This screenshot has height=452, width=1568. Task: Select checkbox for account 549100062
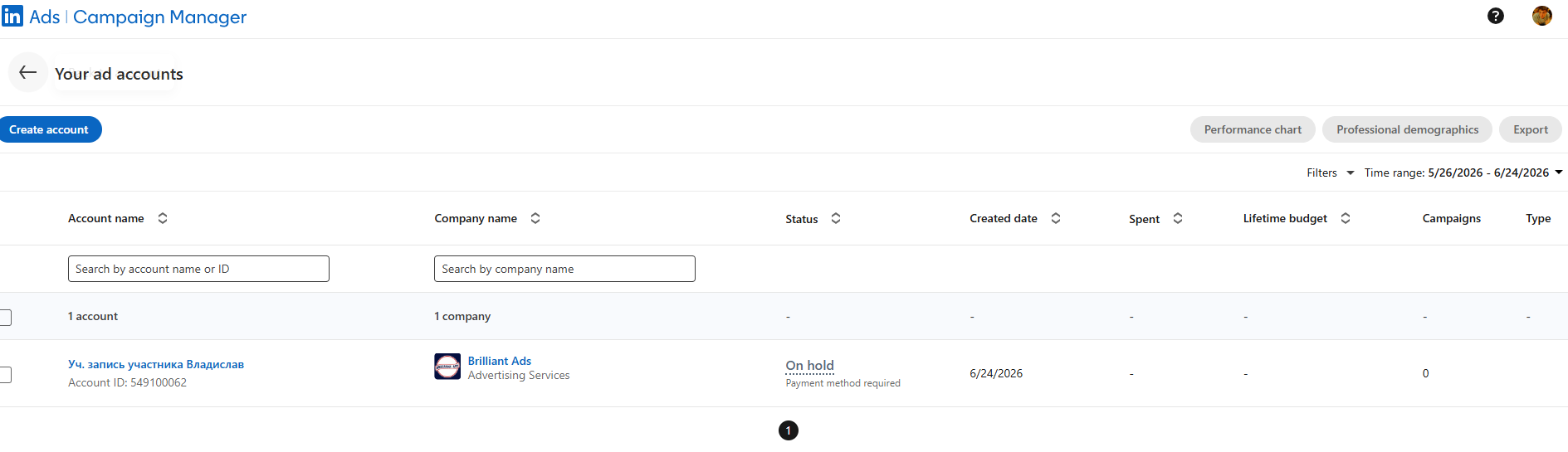point(5,375)
